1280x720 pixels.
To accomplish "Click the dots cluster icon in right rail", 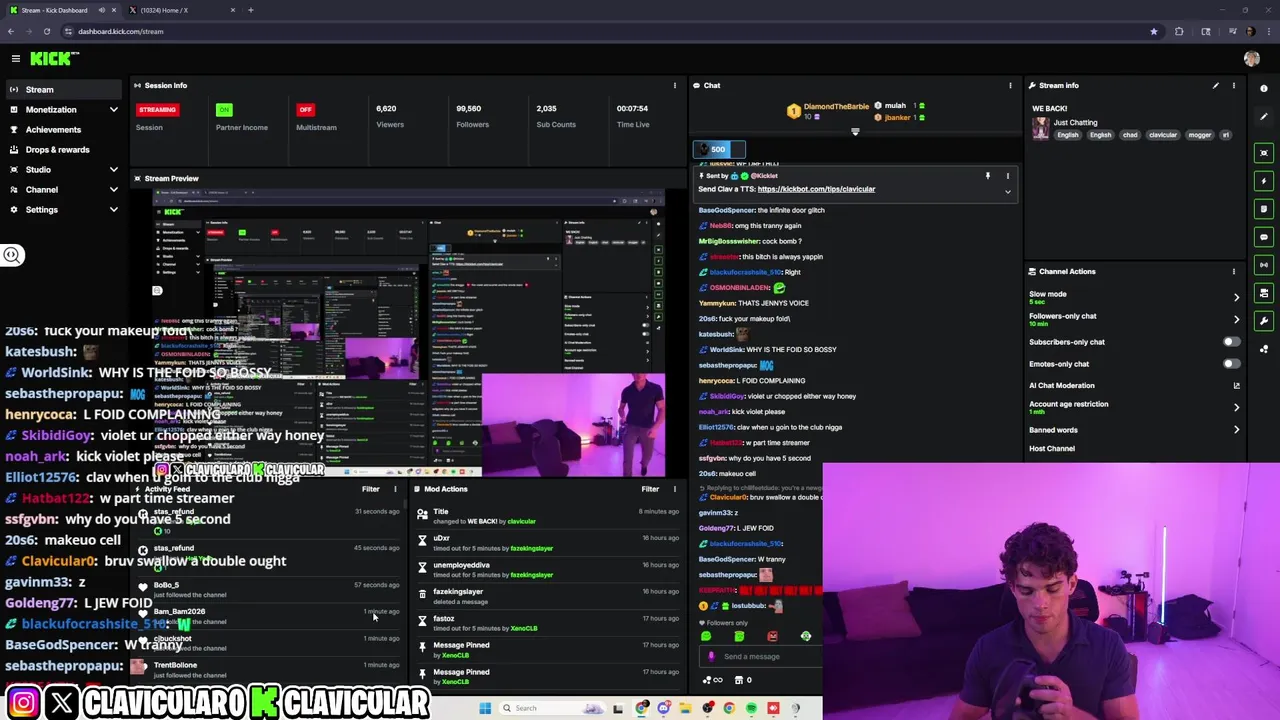I will [1264, 349].
